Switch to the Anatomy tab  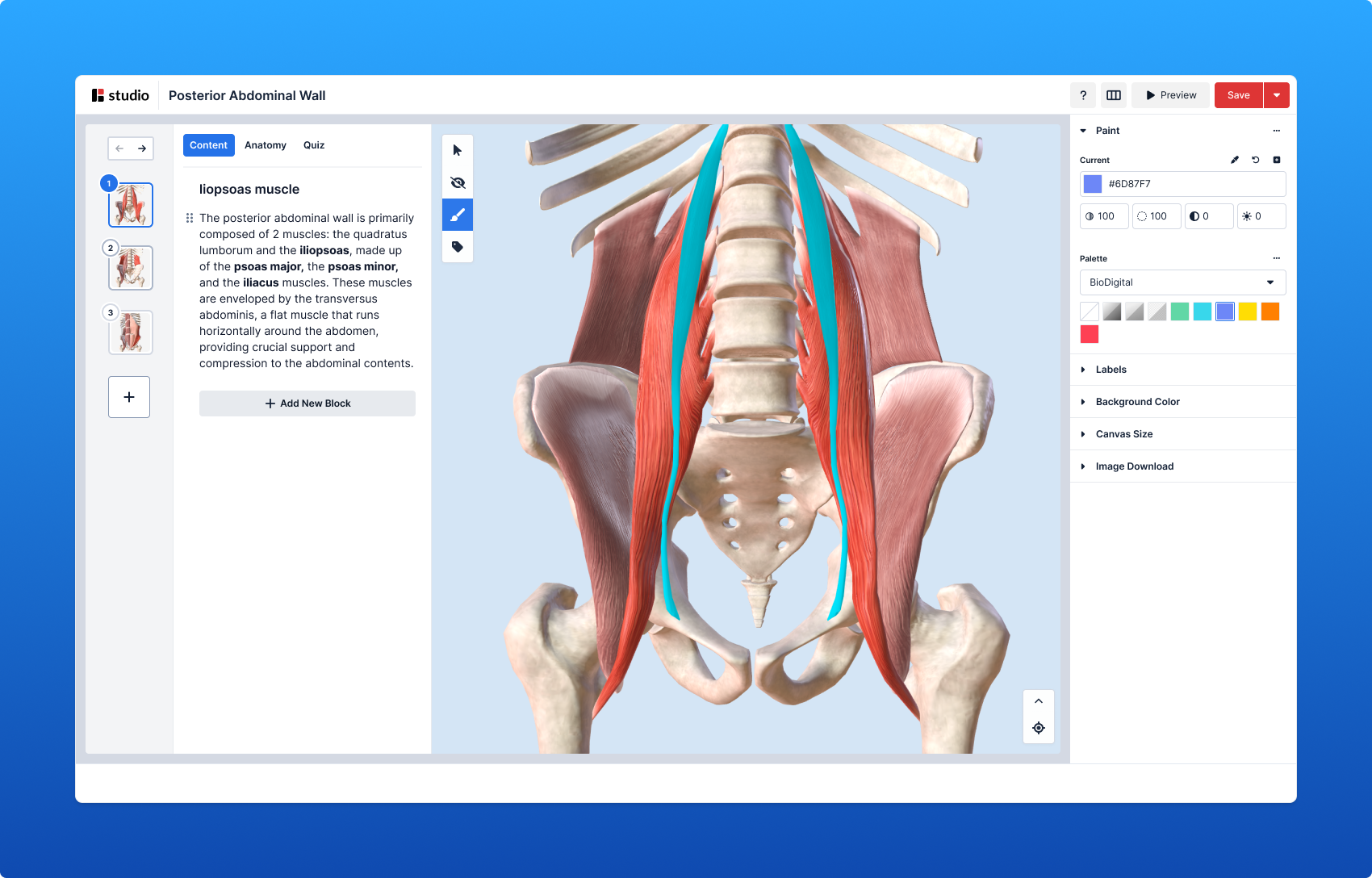tap(266, 145)
